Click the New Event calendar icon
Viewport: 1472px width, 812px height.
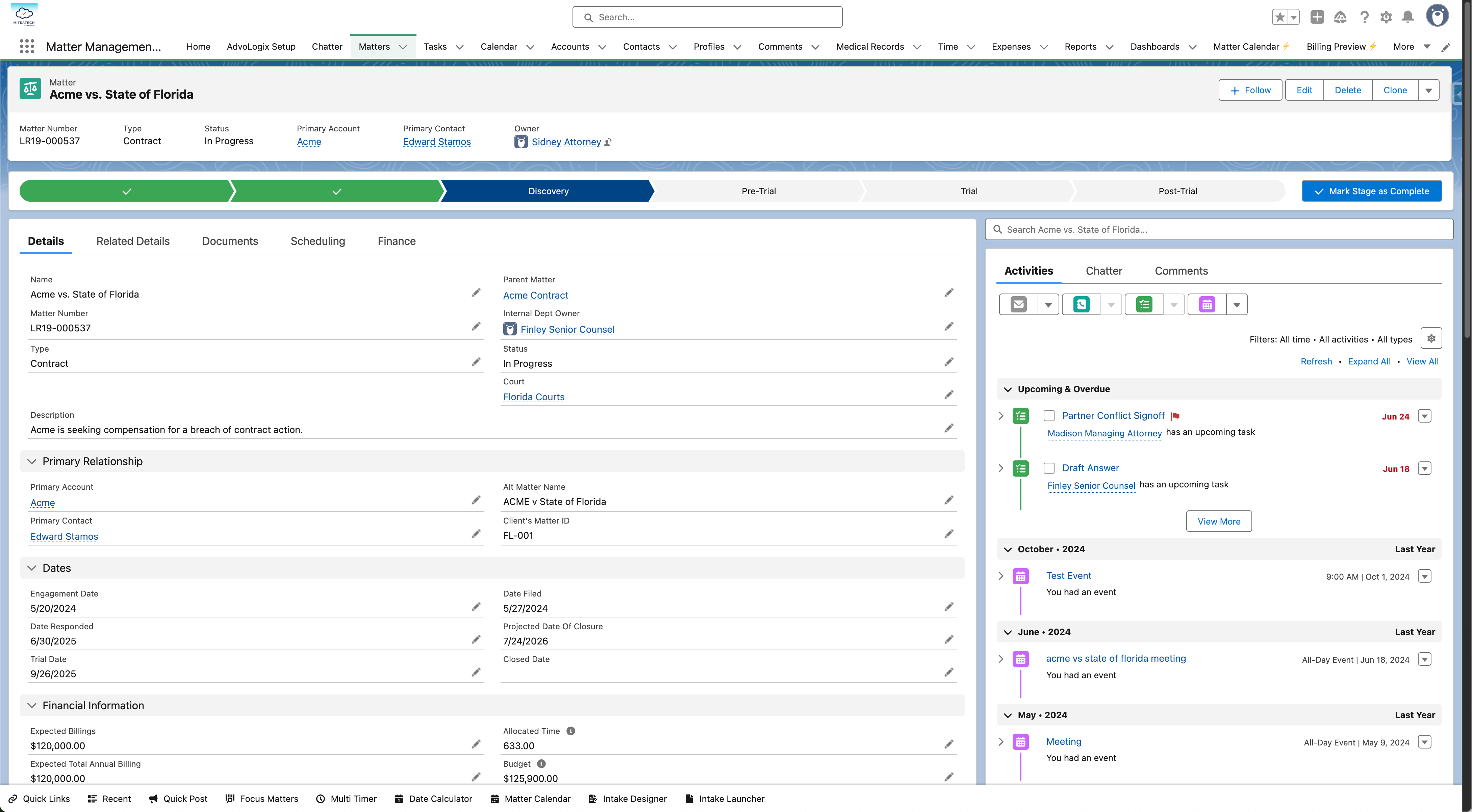point(1207,305)
